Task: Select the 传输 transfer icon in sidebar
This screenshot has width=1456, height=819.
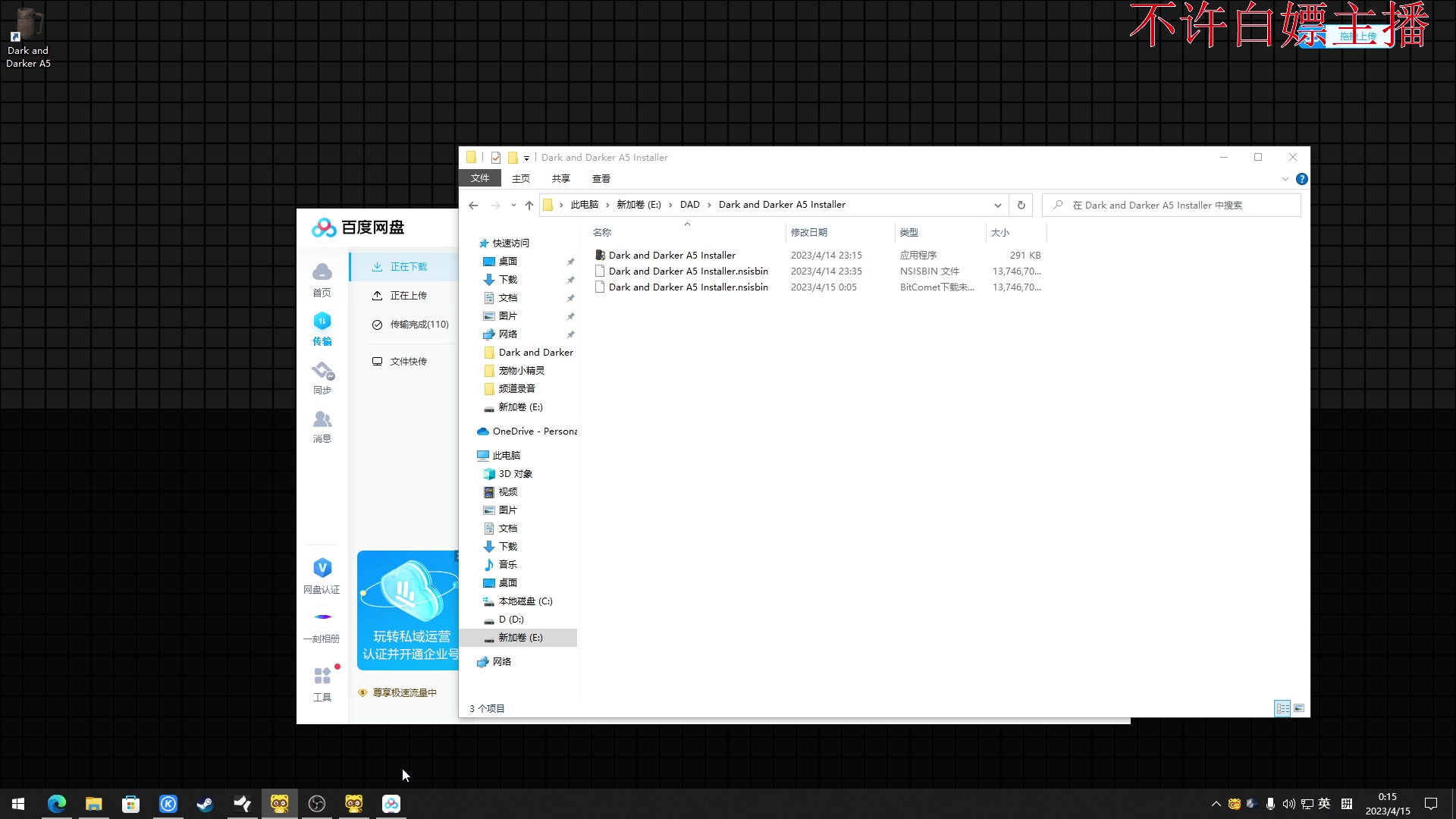Action: (322, 328)
